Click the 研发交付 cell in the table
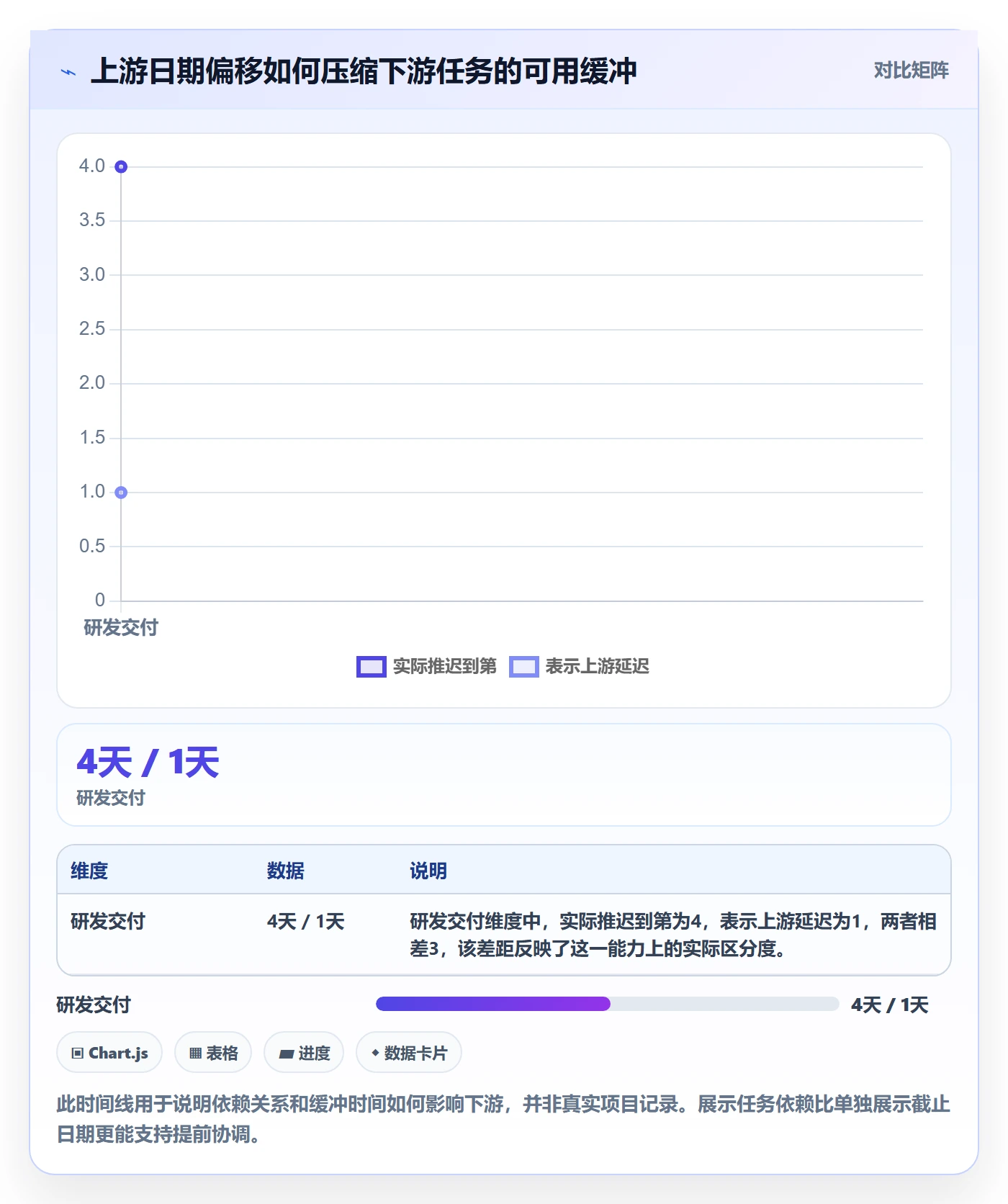 coord(108,921)
